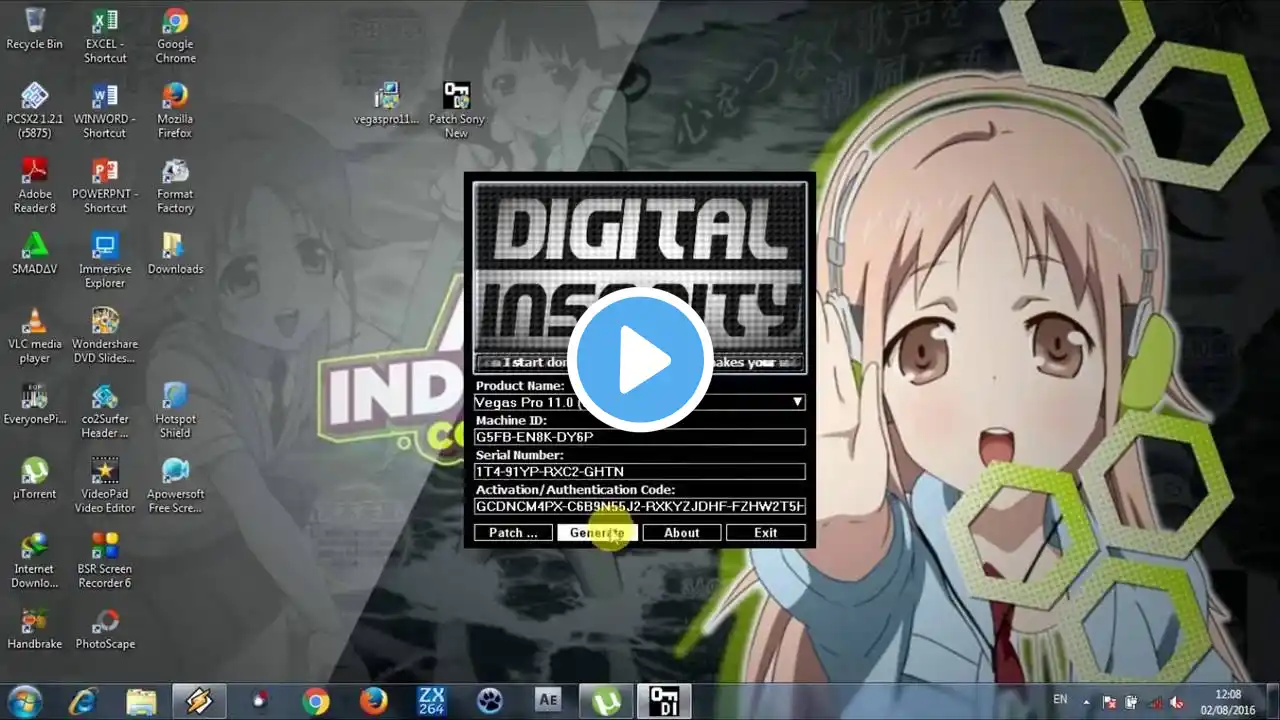Open the ZX264 app from the taskbar
The width and height of the screenshot is (1280, 720).
pyautogui.click(x=432, y=701)
